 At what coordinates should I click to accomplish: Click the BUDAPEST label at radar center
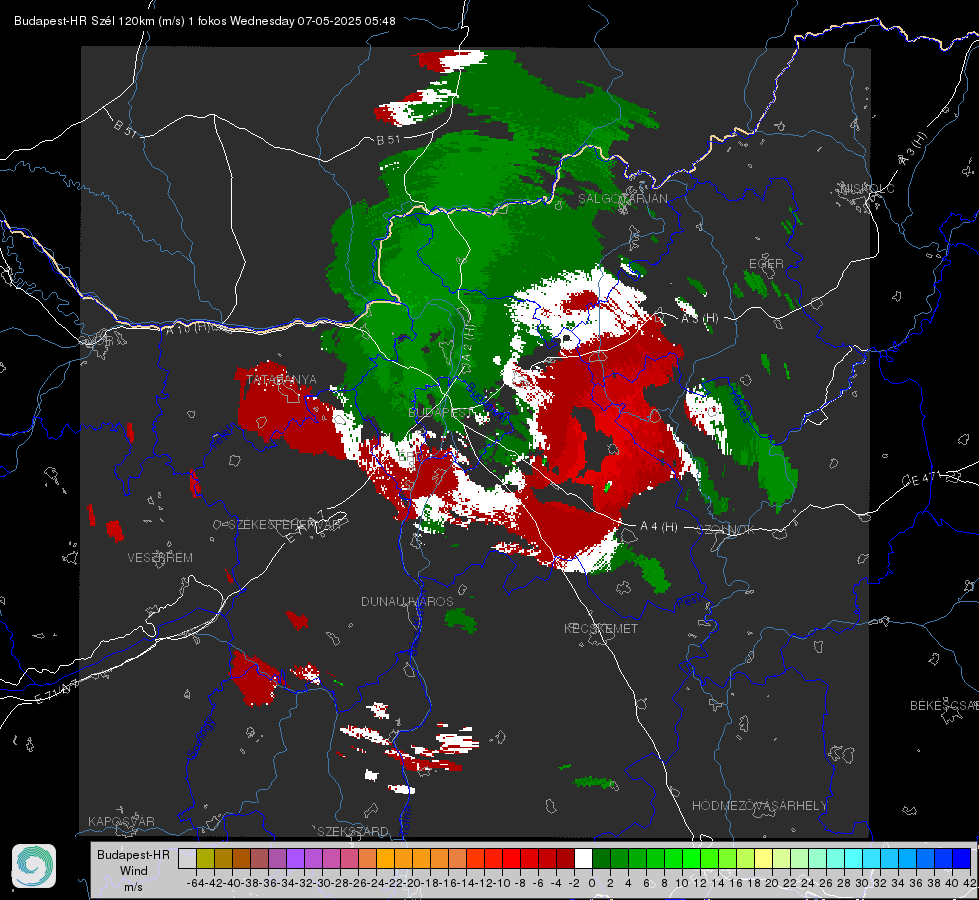[441, 413]
